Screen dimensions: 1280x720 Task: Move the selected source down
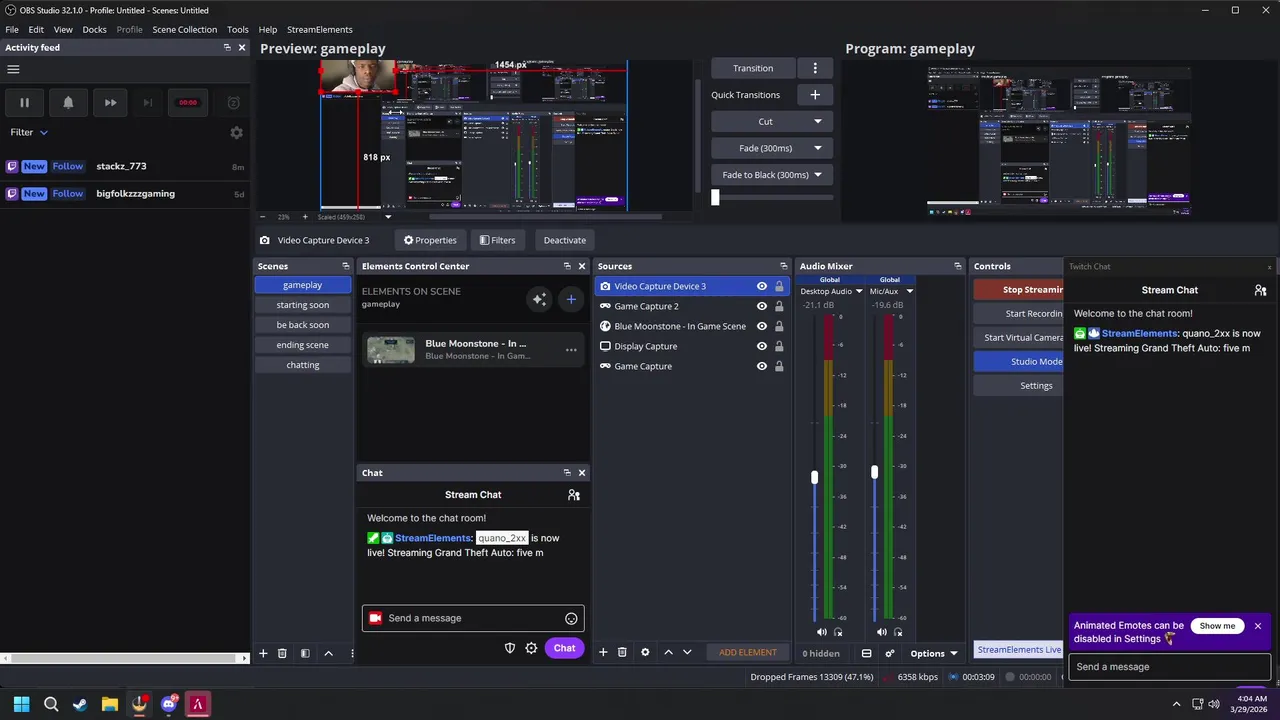tap(687, 652)
